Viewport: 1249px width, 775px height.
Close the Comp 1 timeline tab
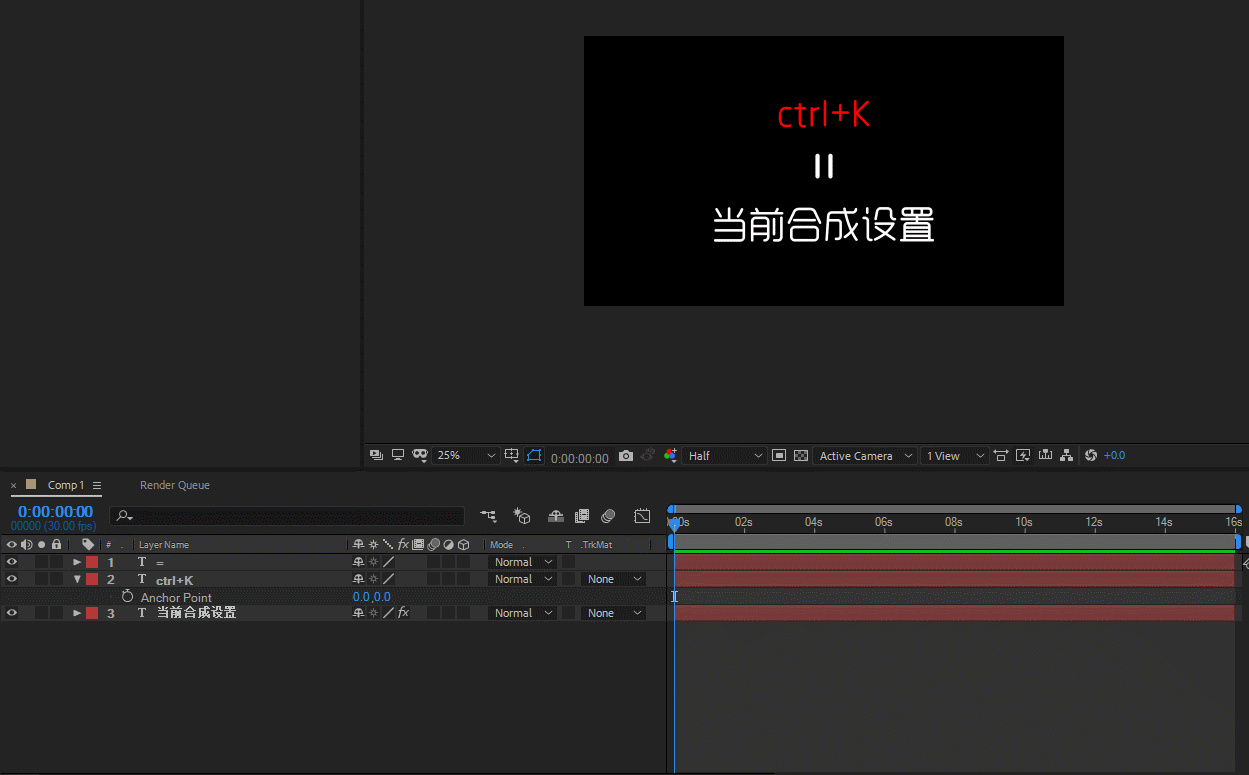pyautogui.click(x=14, y=486)
